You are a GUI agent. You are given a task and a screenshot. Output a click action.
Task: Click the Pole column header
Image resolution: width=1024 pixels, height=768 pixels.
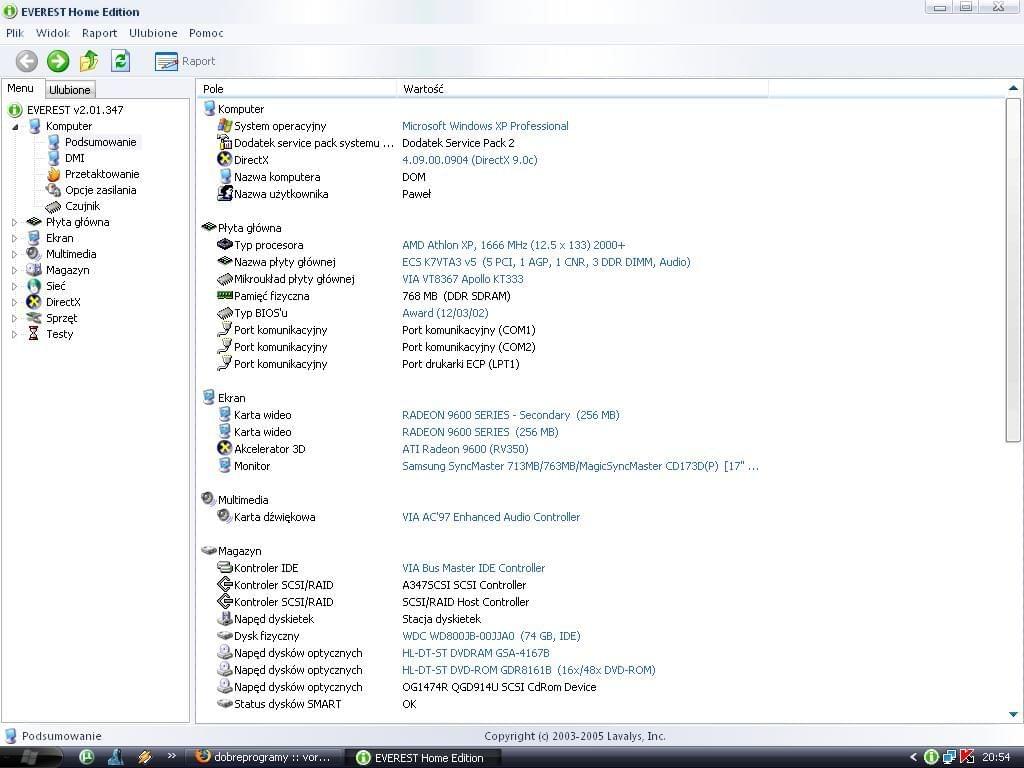(296, 89)
